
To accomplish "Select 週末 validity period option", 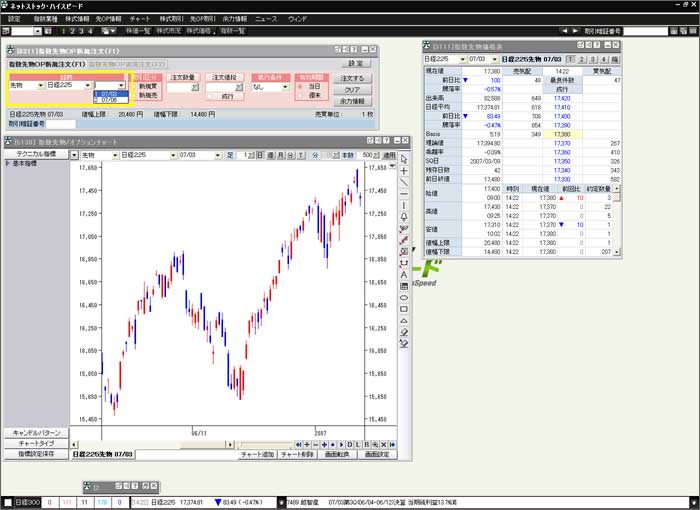I will click(310, 96).
